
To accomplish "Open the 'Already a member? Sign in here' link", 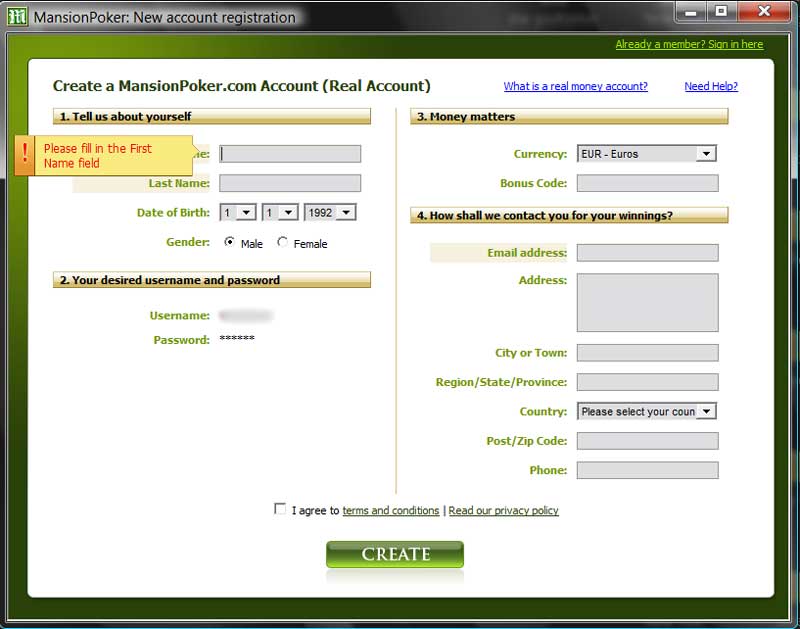I will click(x=689, y=44).
